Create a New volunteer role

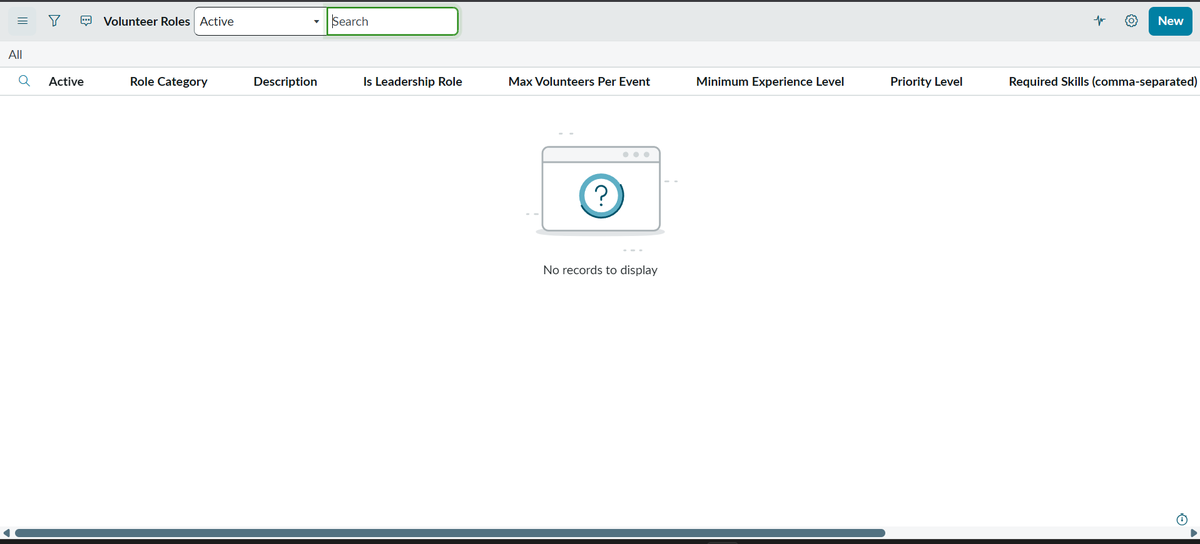coord(1170,21)
